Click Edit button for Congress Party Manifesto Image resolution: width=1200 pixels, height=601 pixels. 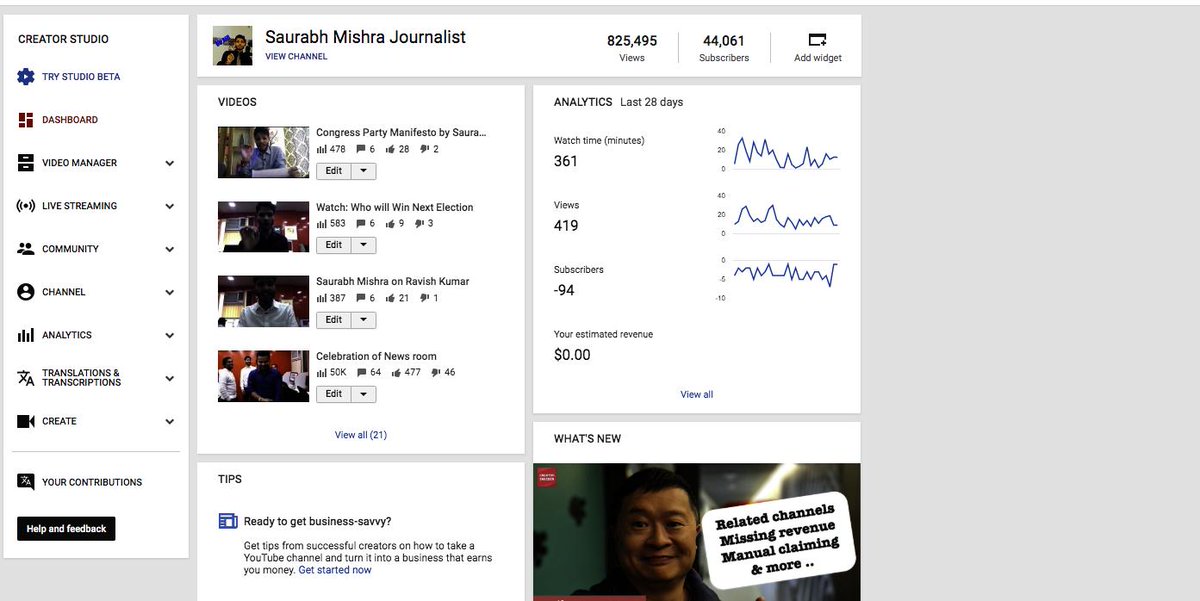click(x=334, y=171)
